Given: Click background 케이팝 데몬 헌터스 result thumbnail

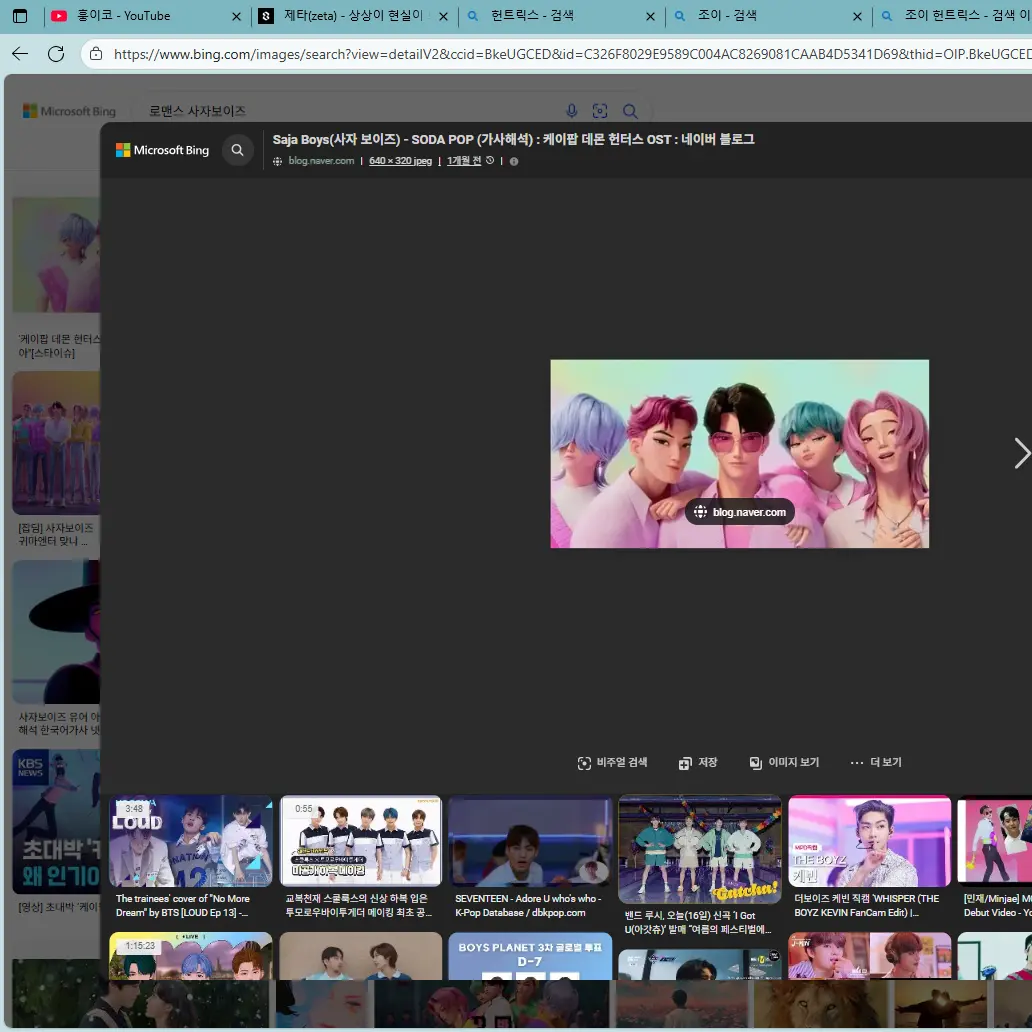Looking at the screenshot, I should pos(56,255).
